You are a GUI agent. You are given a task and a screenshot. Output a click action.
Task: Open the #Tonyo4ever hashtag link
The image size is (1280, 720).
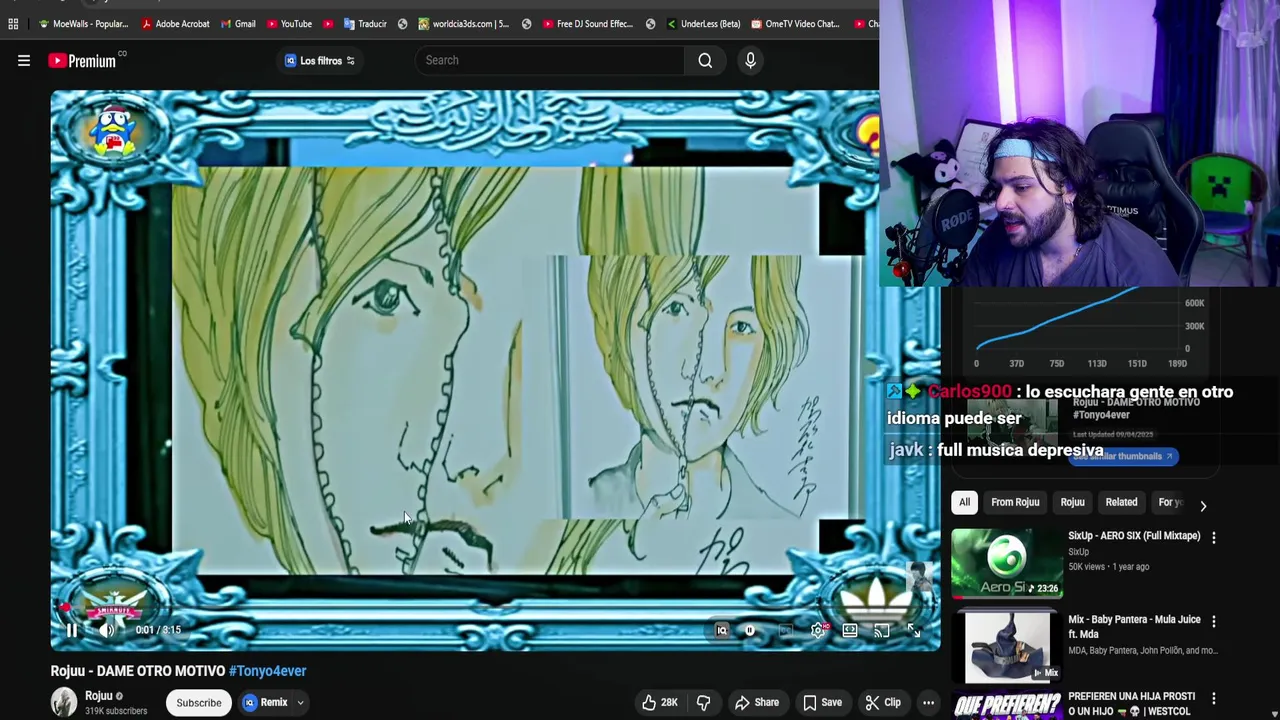pos(267,671)
